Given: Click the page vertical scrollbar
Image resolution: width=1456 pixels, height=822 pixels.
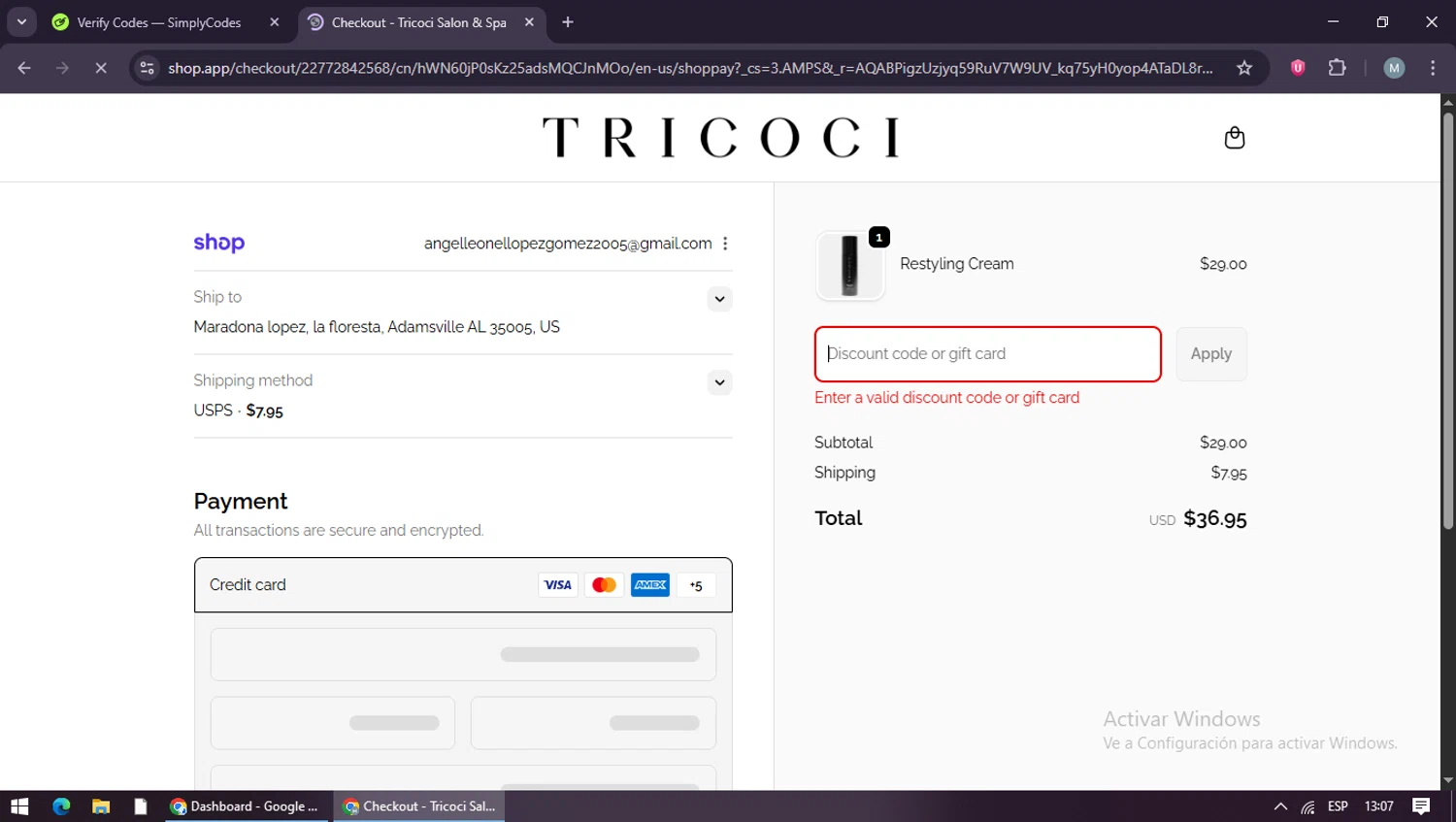Looking at the screenshot, I should tap(1448, 320).
